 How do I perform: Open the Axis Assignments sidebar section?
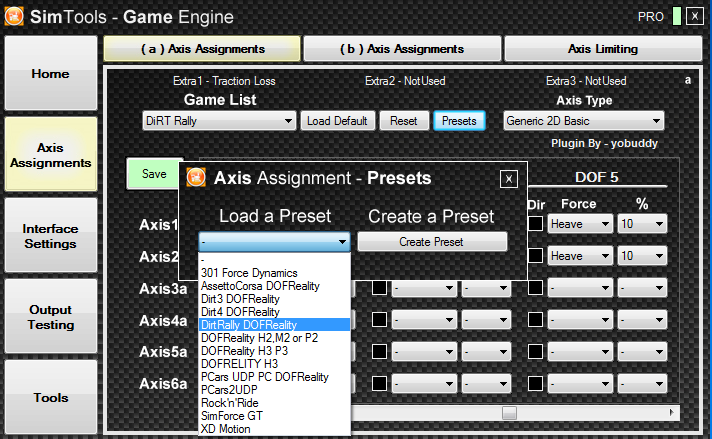pyautogui.click(x=51, y=154)
